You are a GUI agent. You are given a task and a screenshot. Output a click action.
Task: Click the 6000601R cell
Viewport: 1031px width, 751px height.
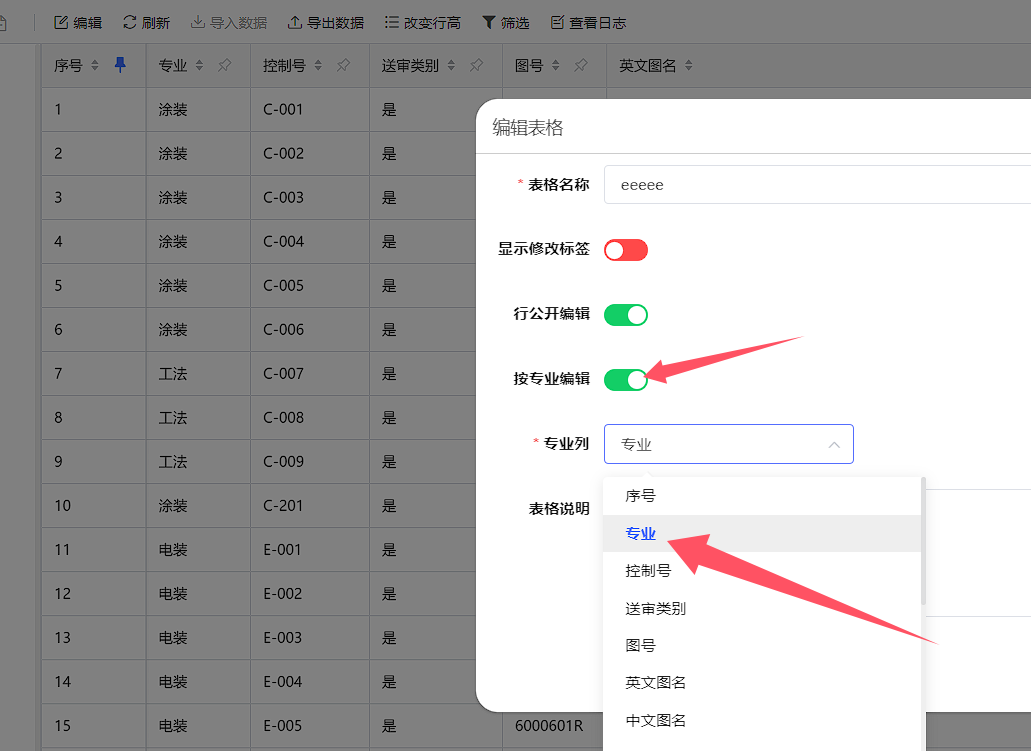pos(549,725)
